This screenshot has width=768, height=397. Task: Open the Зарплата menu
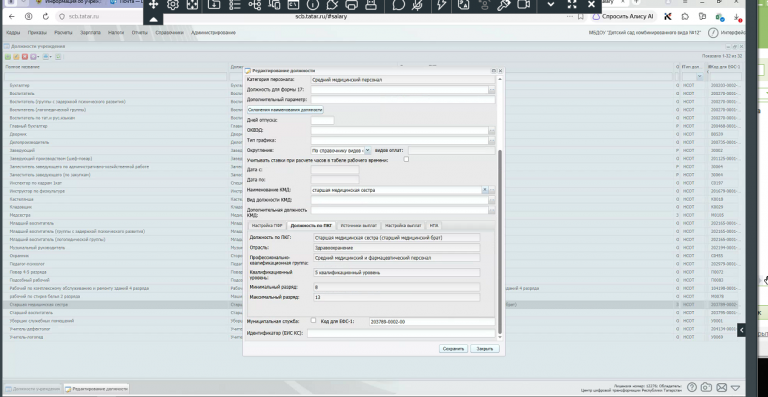pos(90,33)
